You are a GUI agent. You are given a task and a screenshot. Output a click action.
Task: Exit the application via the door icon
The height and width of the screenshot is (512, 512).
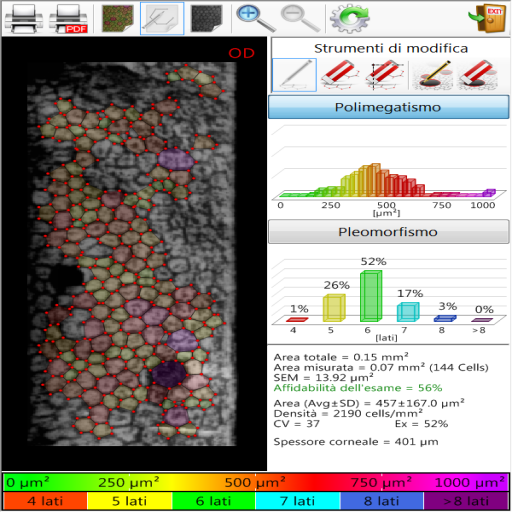coord(487,19)
